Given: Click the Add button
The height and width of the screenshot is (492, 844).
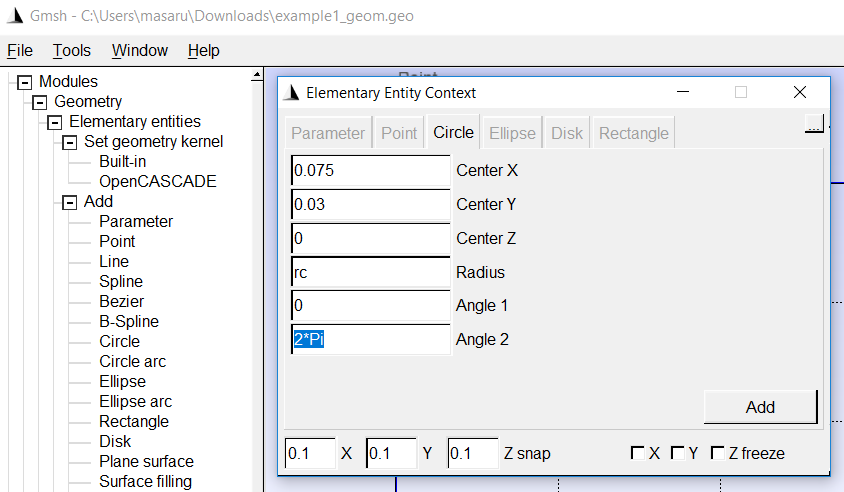Looking at the screenshot, I should tap(760, 407).
